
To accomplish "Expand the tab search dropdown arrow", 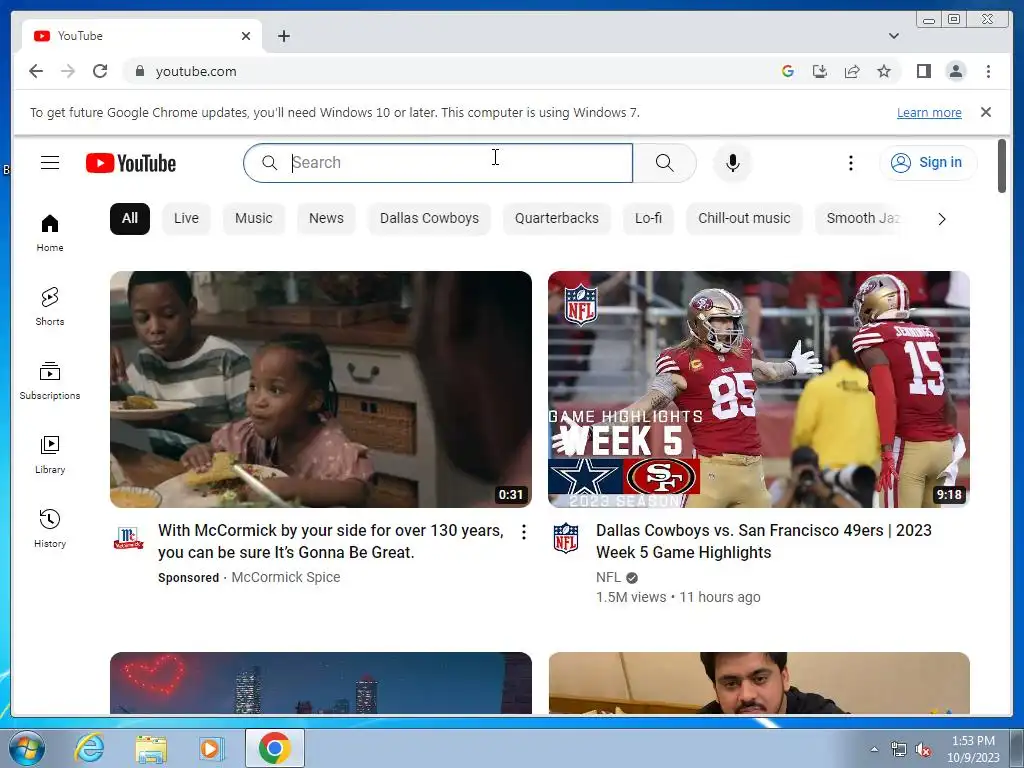I will [x=893, y=36].
